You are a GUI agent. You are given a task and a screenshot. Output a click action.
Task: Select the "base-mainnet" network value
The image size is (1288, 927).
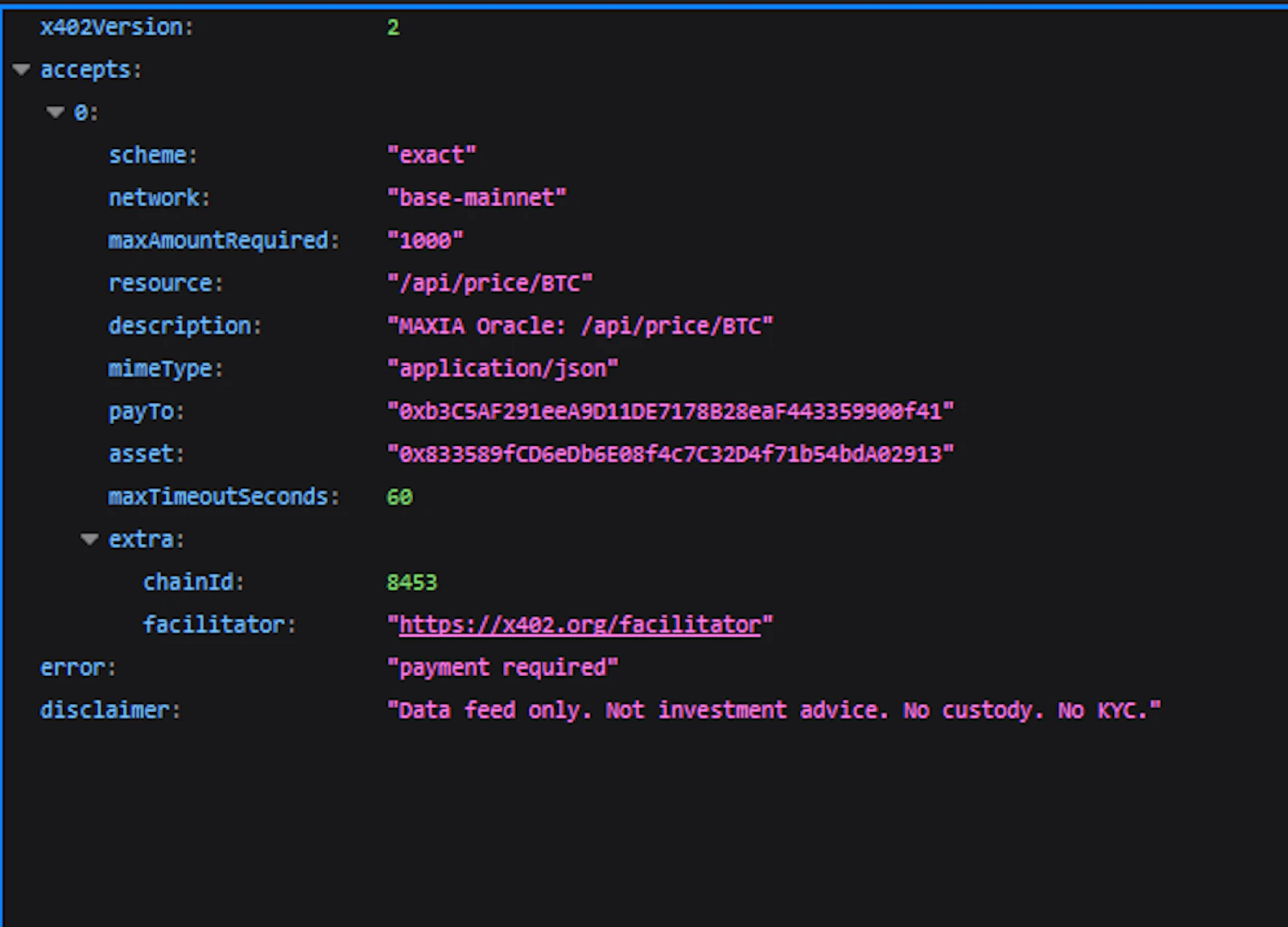tap(477, 197)
